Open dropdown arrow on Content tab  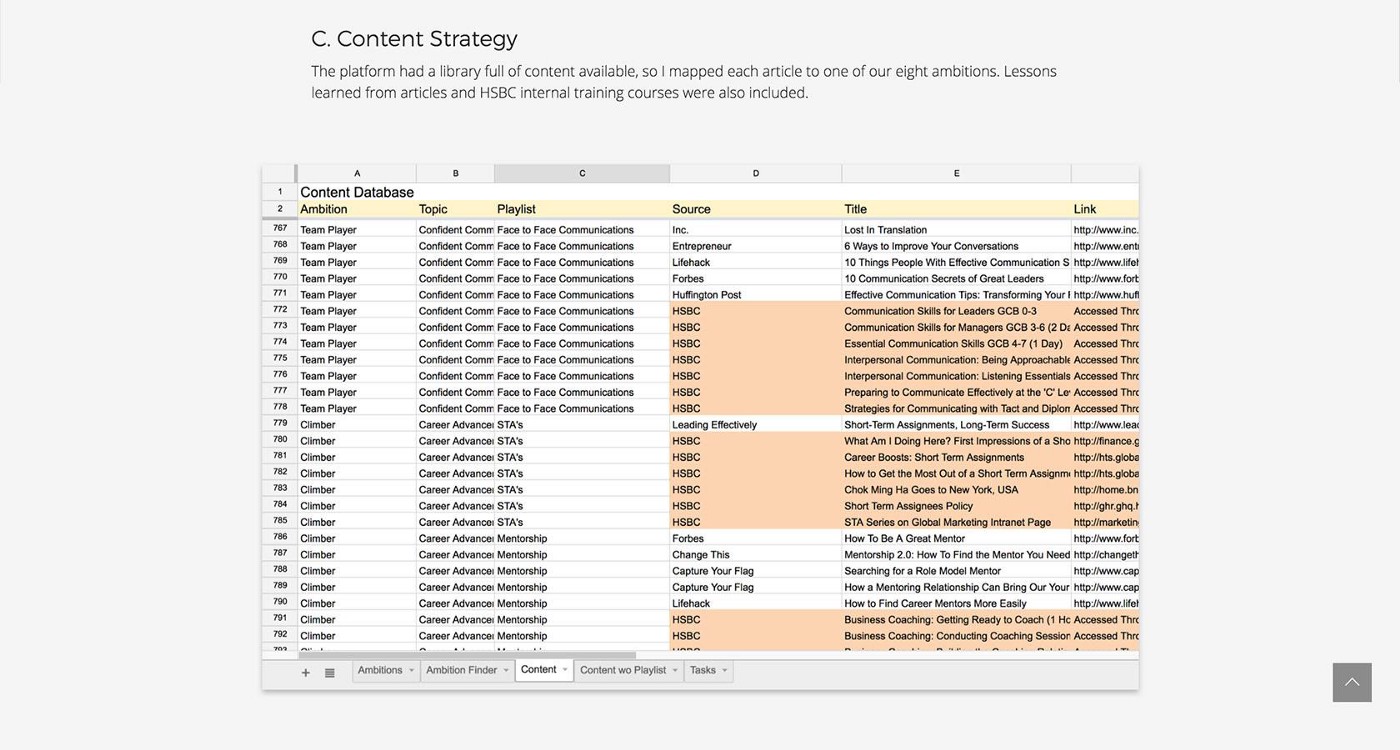[x=565, y=670]
